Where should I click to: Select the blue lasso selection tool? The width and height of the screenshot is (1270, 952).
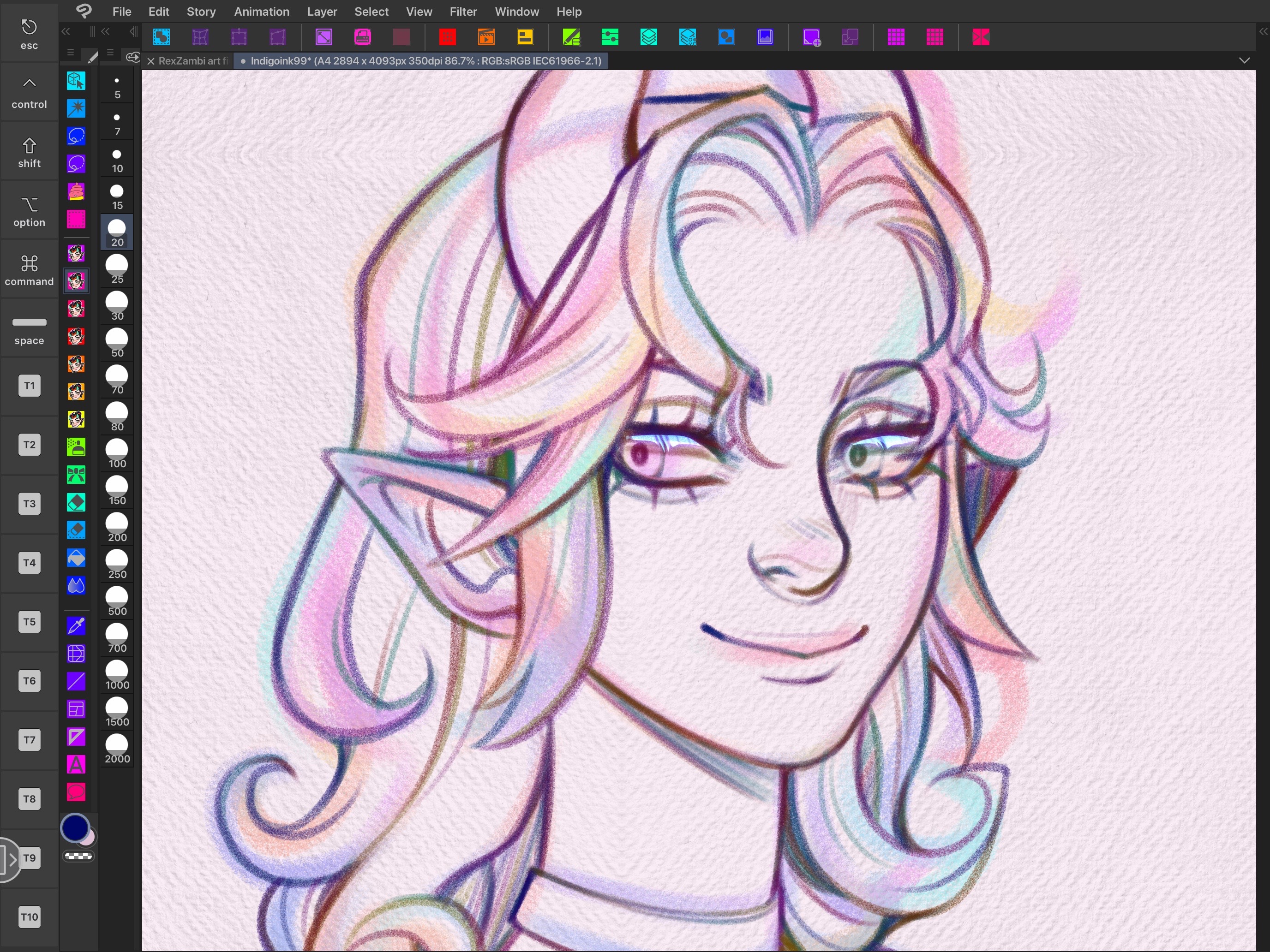(76, 136)
